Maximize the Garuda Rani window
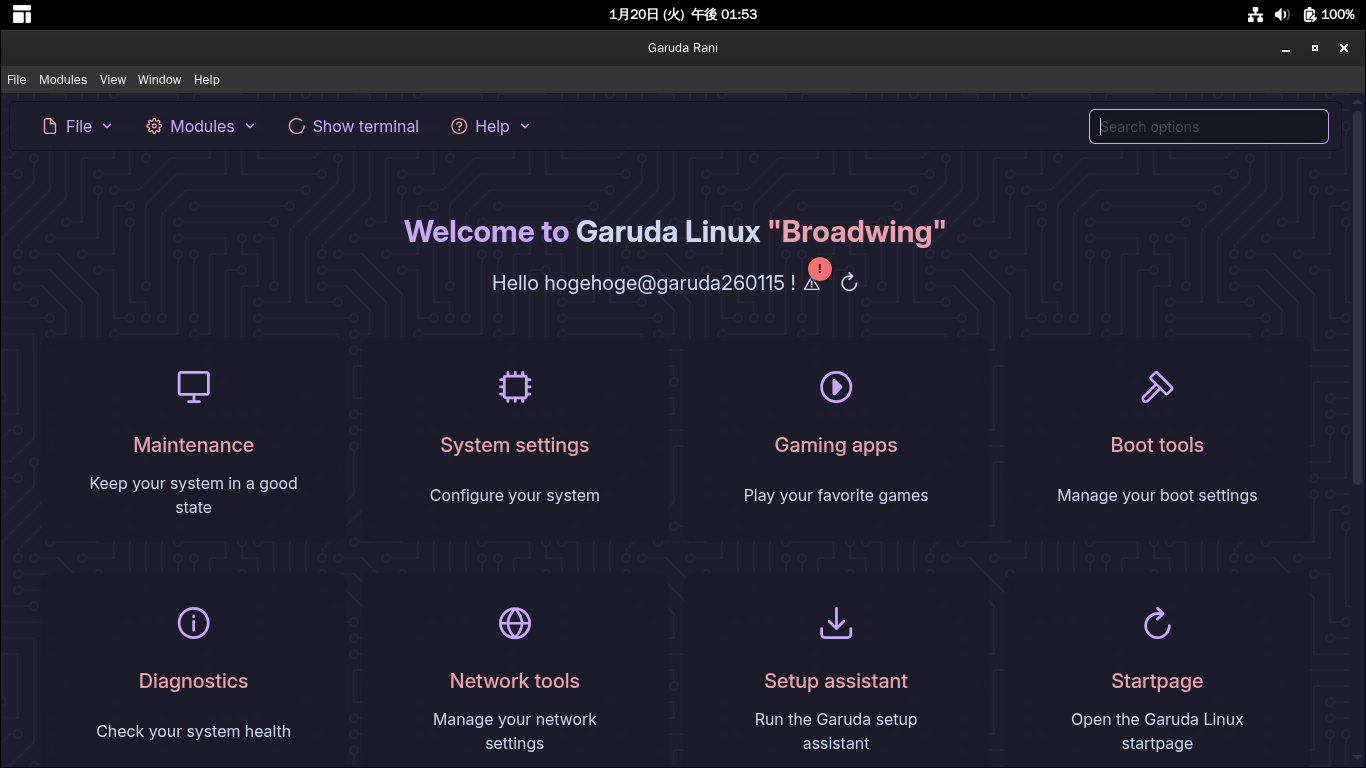The height and width of the screenshot is (768, 1366). coord(1315,48)
